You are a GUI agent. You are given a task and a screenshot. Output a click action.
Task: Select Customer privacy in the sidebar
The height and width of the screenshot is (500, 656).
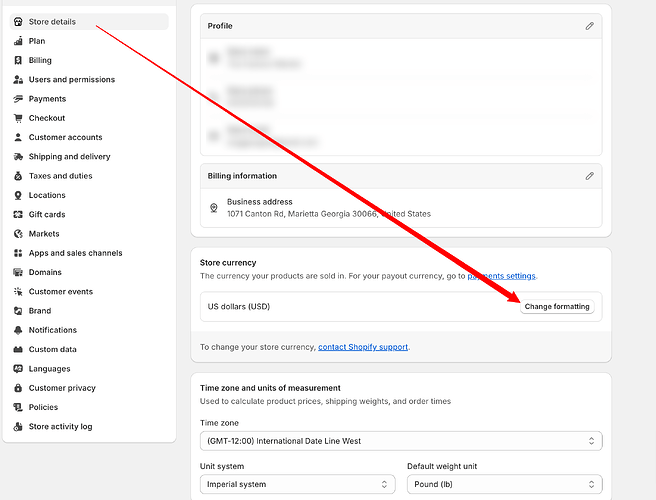(x=62, y=388)
